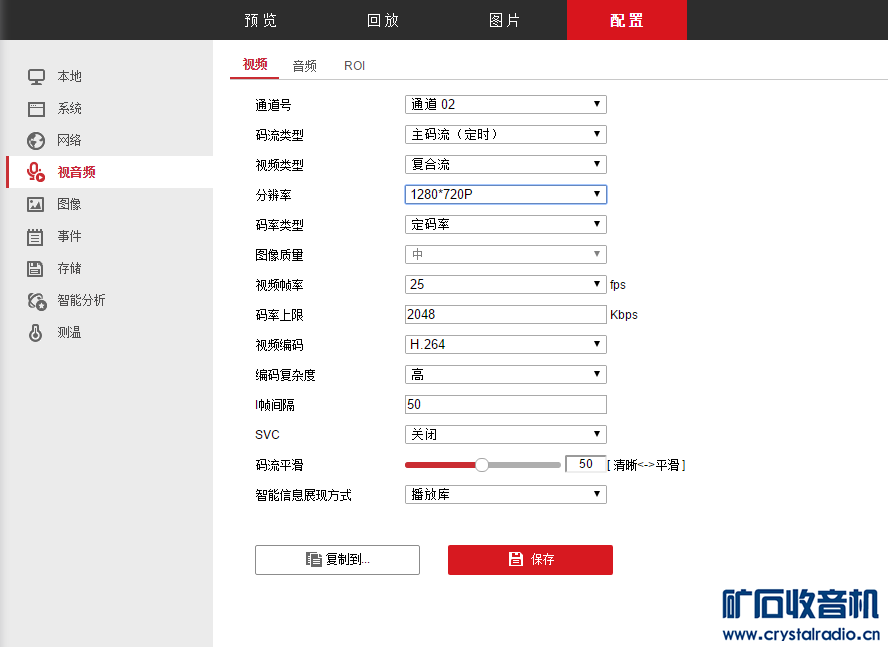Open the 智能信息展现方式 dropdown showing 播放库
Image resolution: width=888 pixels, height=647 pixels.
[506, 495]
